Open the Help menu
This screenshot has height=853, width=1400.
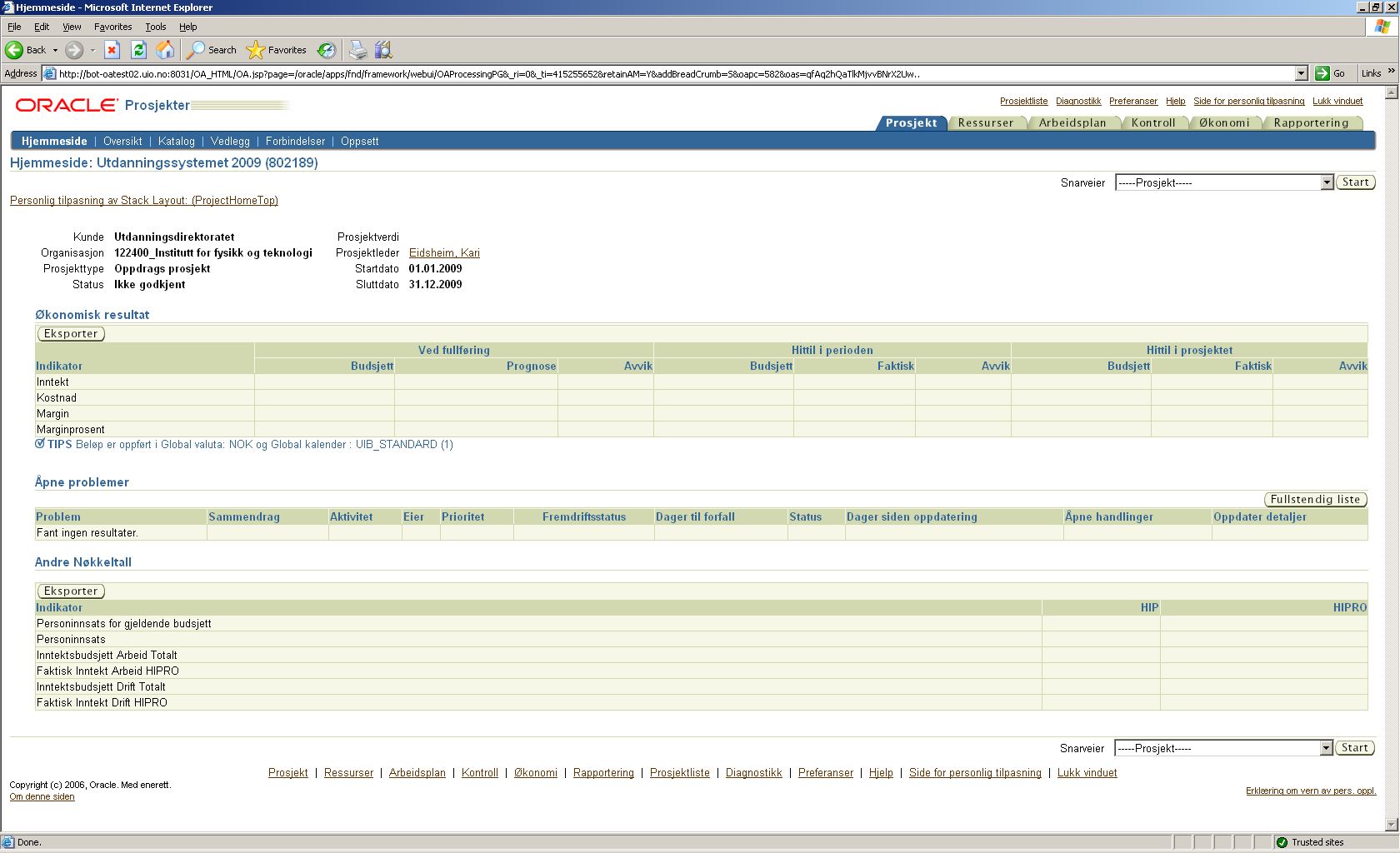[x=188, y=27]
